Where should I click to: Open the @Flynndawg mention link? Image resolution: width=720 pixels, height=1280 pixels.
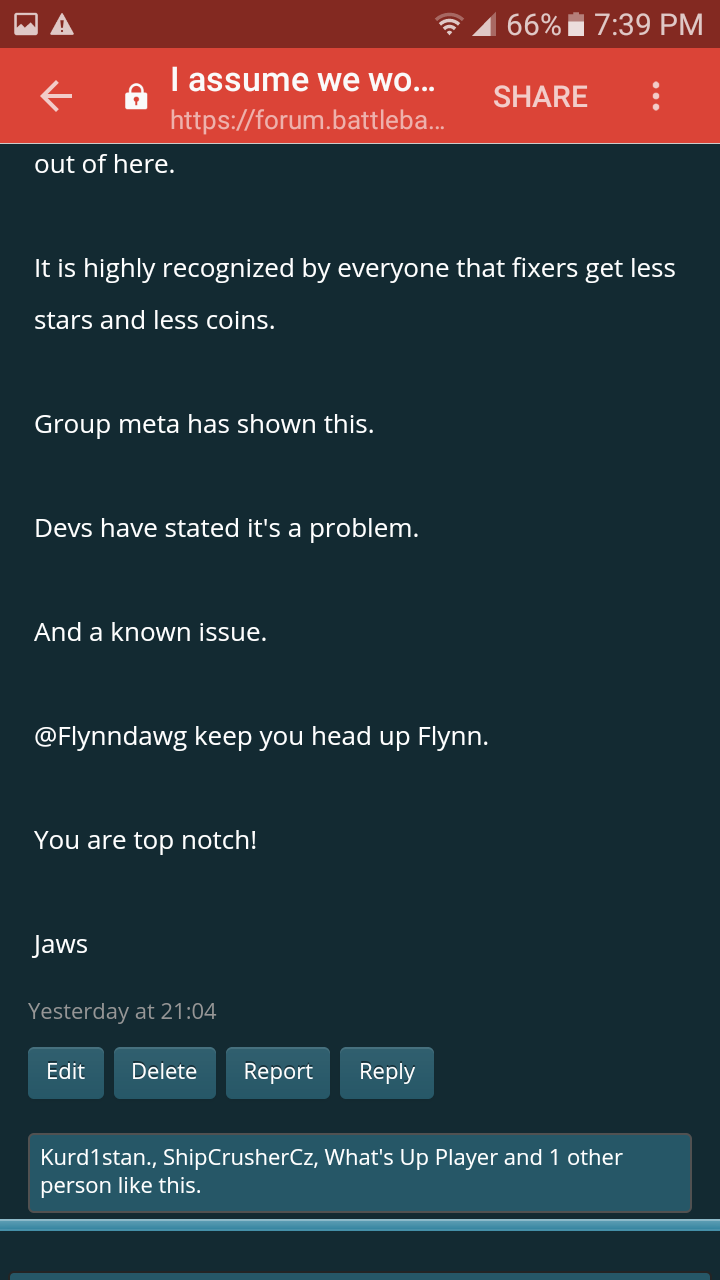tap(110, 737)
